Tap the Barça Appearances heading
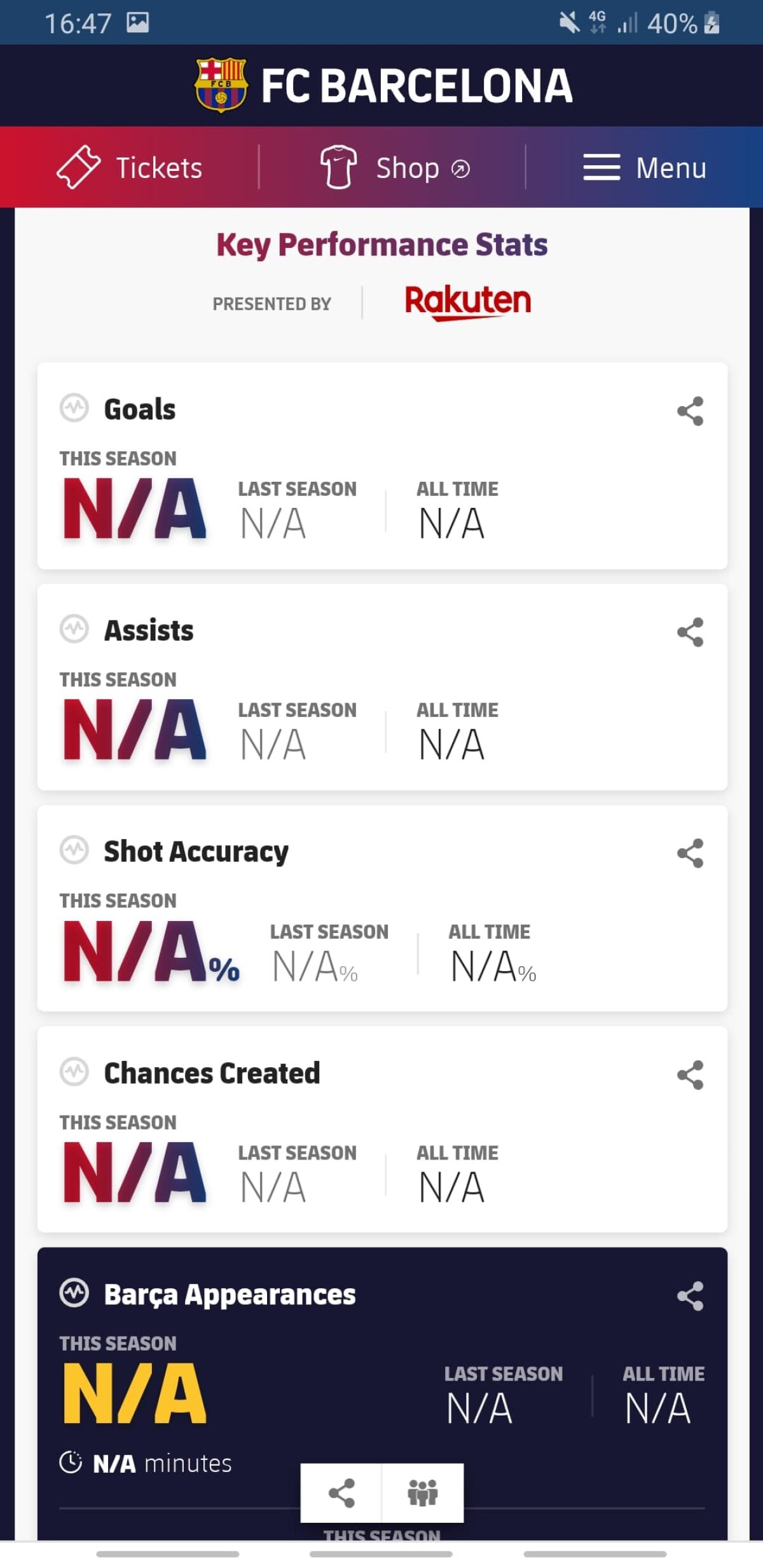The width and height of the screenshot is (763, 1568). point(230,1295)
